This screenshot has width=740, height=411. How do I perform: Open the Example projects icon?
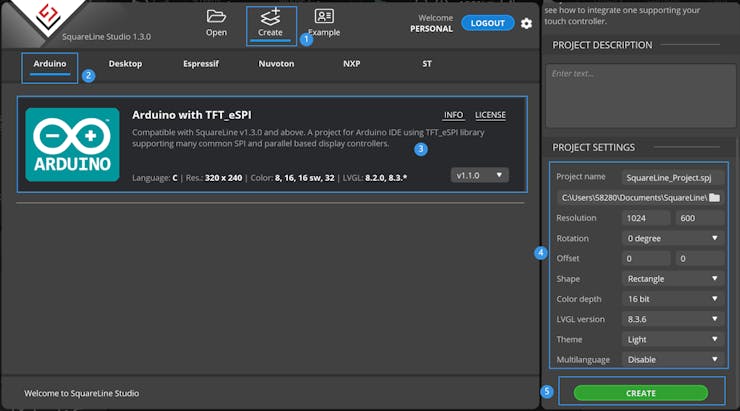pos(324,17)
